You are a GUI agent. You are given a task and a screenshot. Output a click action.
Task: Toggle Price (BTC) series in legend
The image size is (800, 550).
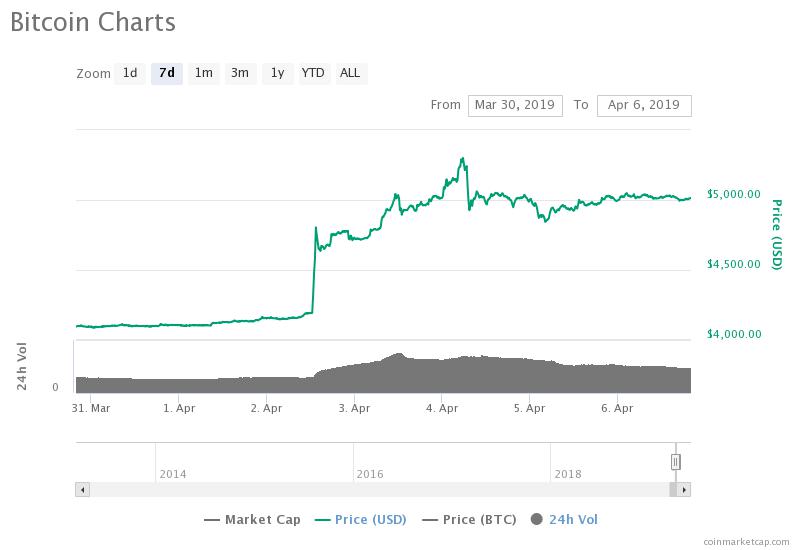(x=469, y=520)
